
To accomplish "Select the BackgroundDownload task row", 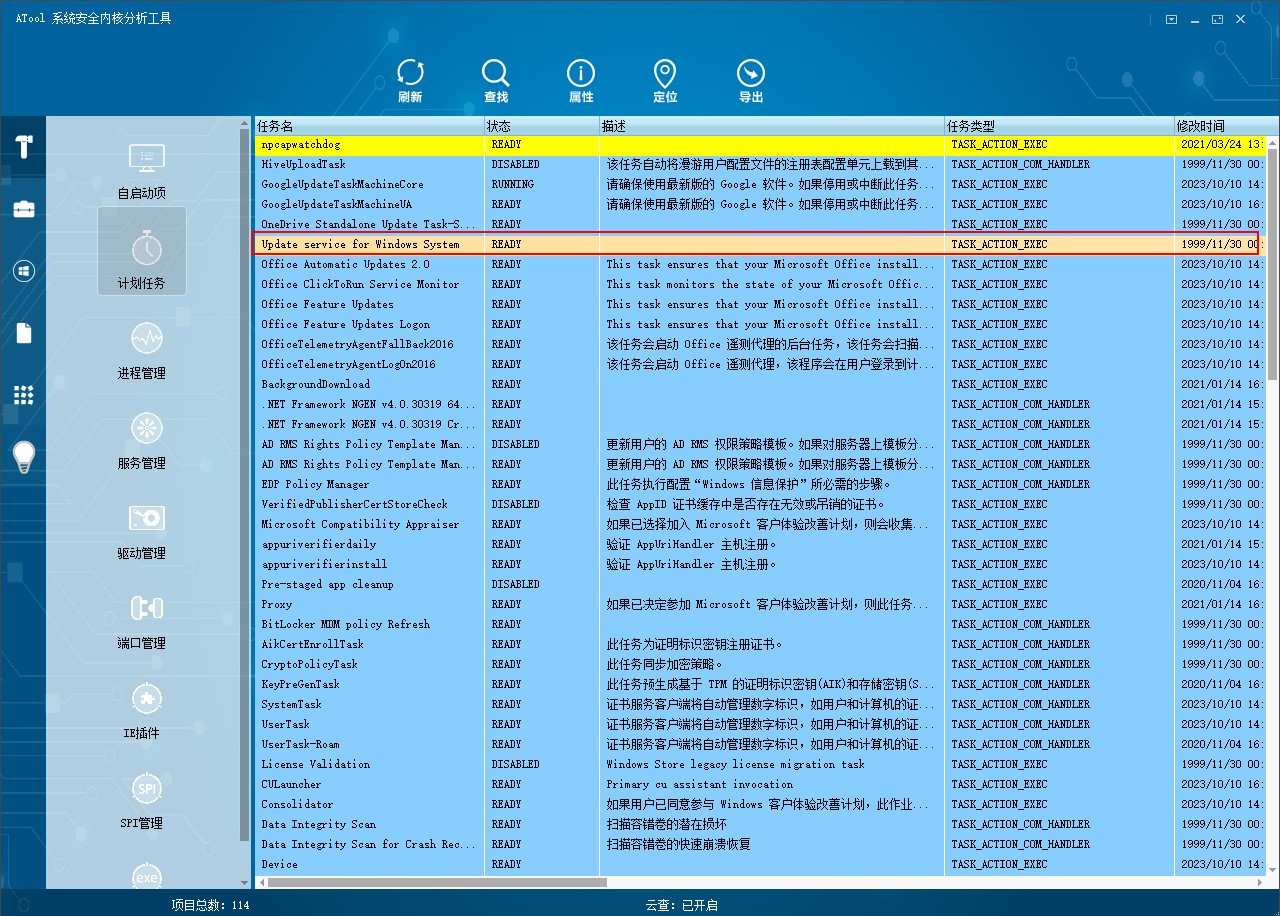I will pyautogui.click(x=761, y=384).
